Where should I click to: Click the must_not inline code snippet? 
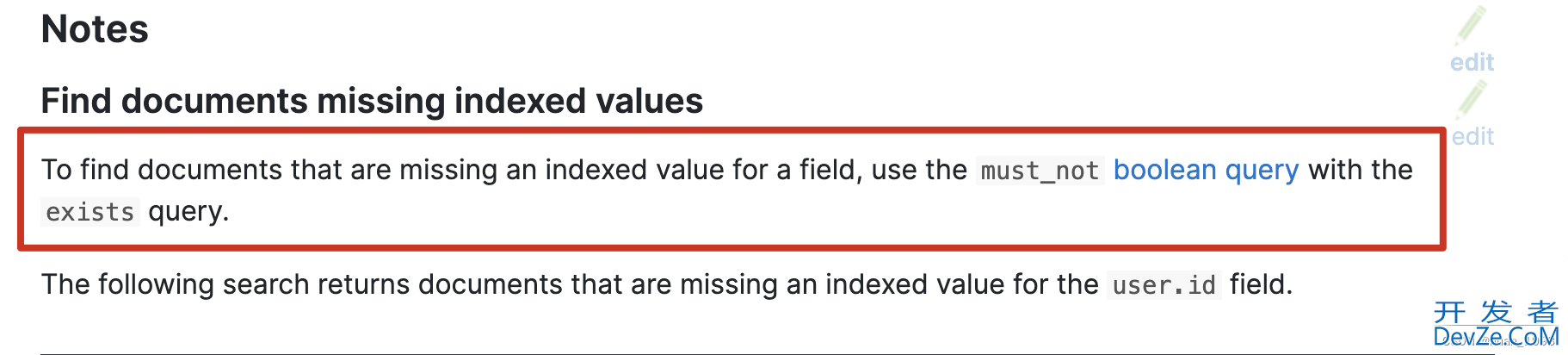1040,171
